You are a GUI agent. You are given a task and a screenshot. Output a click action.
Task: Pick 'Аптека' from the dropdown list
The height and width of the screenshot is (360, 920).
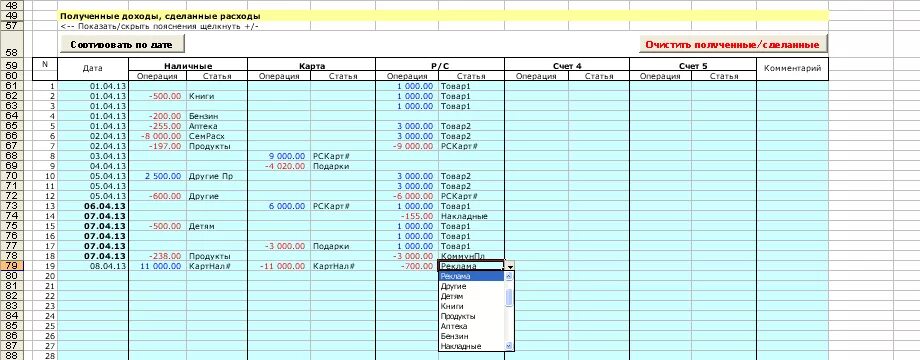coord(471,326)
